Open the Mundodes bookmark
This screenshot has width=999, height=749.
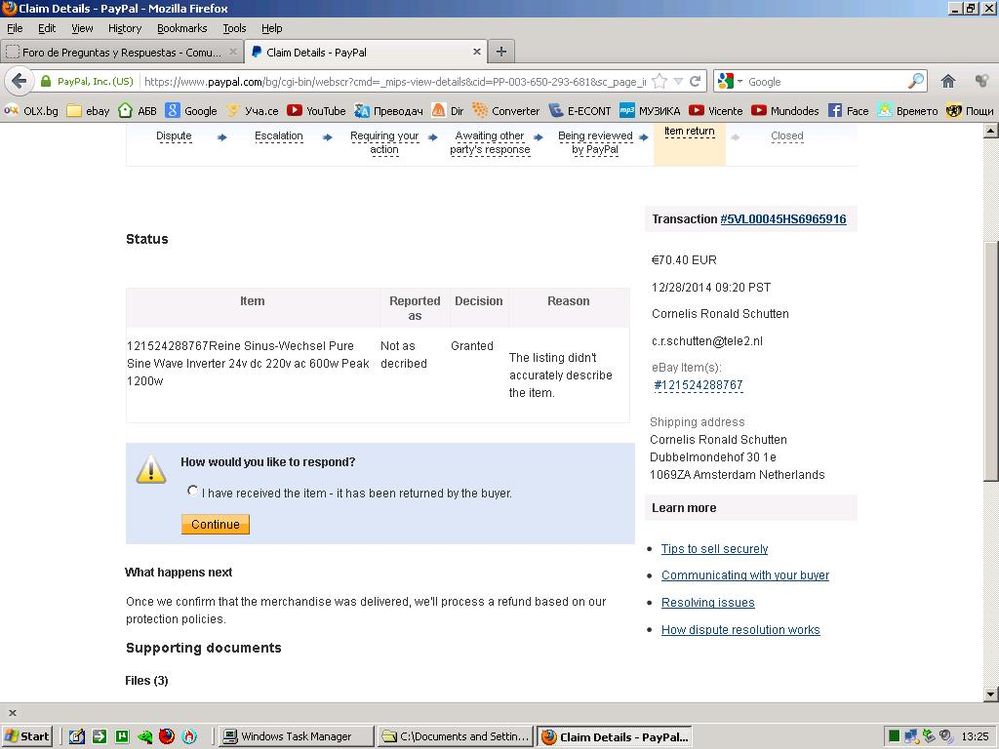(x=785, y=111)
